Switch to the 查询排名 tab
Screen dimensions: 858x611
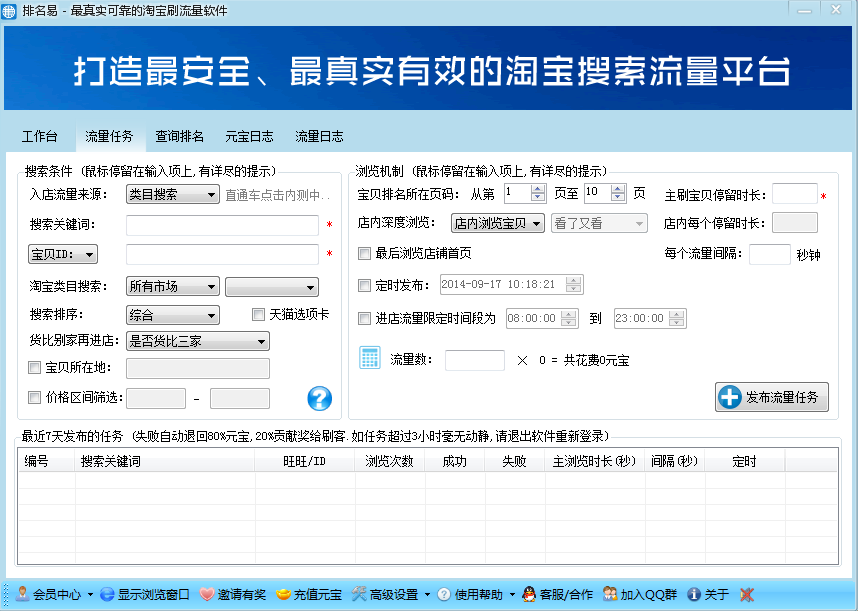coord(179,137)
